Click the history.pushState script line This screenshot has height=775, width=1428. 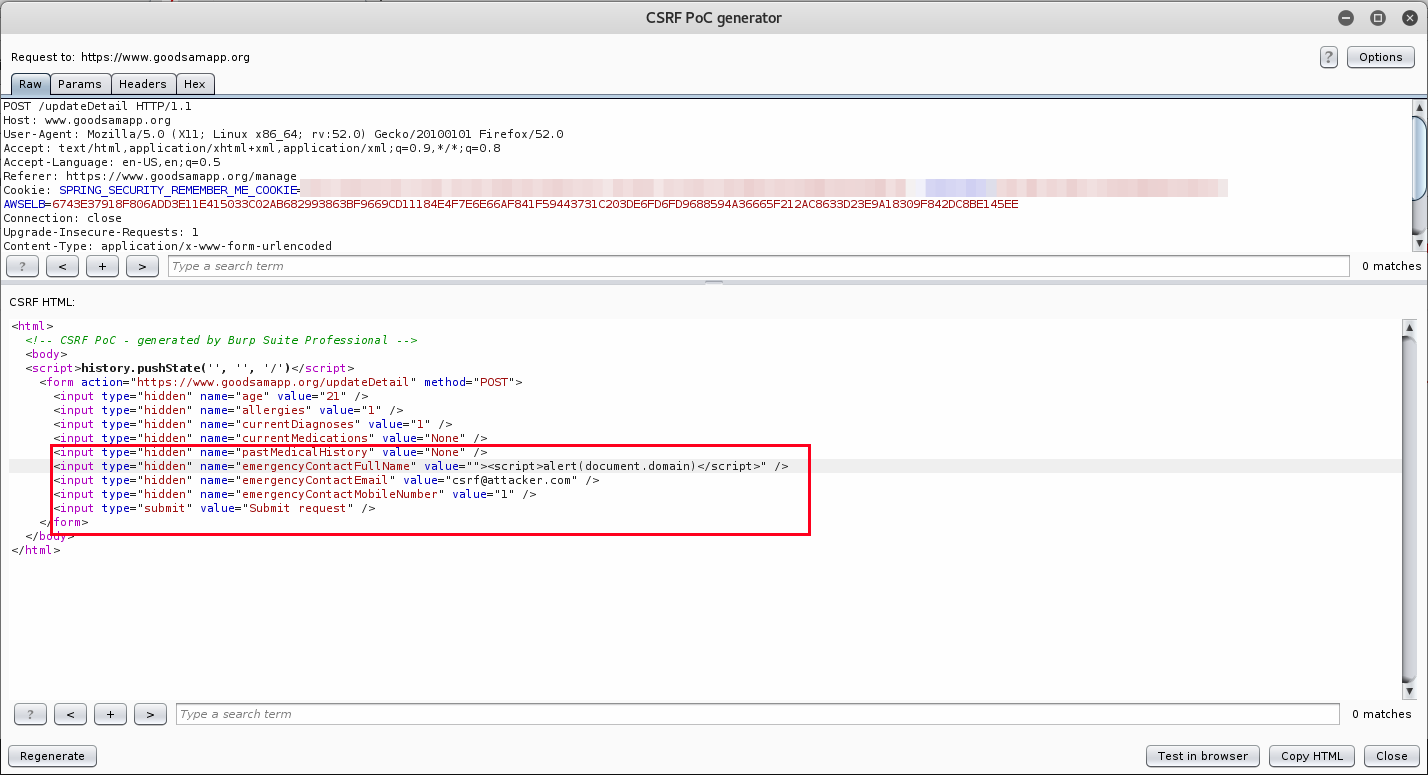tap(190, 368)
